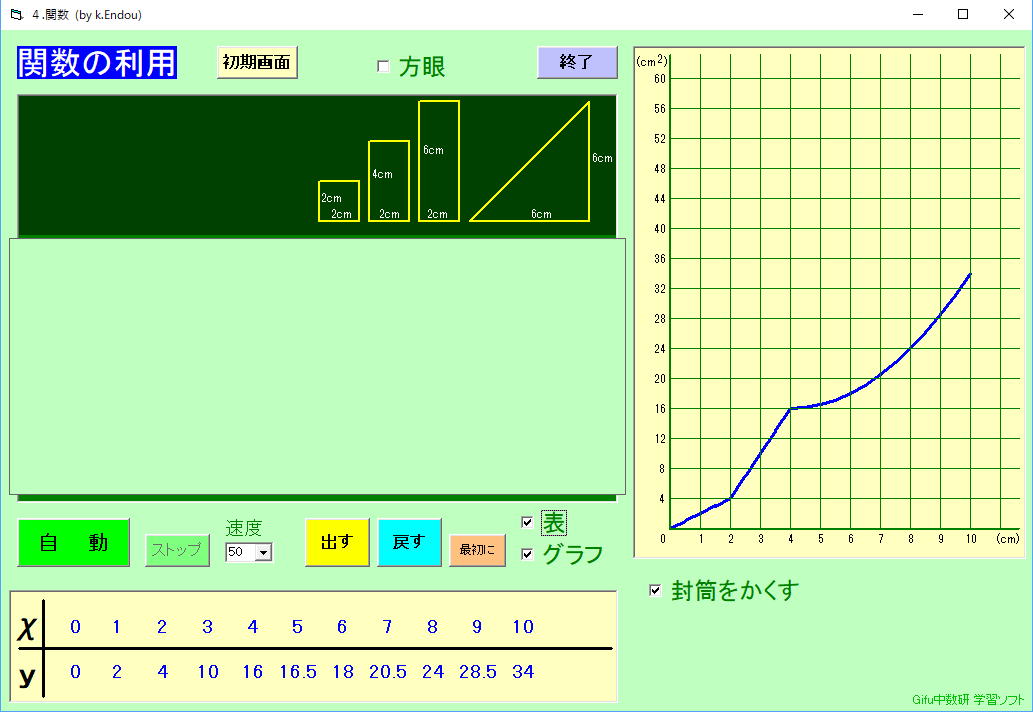This screenshot has height=712, width=1033.
Task: Click the グラフ label text
Action: tap(572, 554)
